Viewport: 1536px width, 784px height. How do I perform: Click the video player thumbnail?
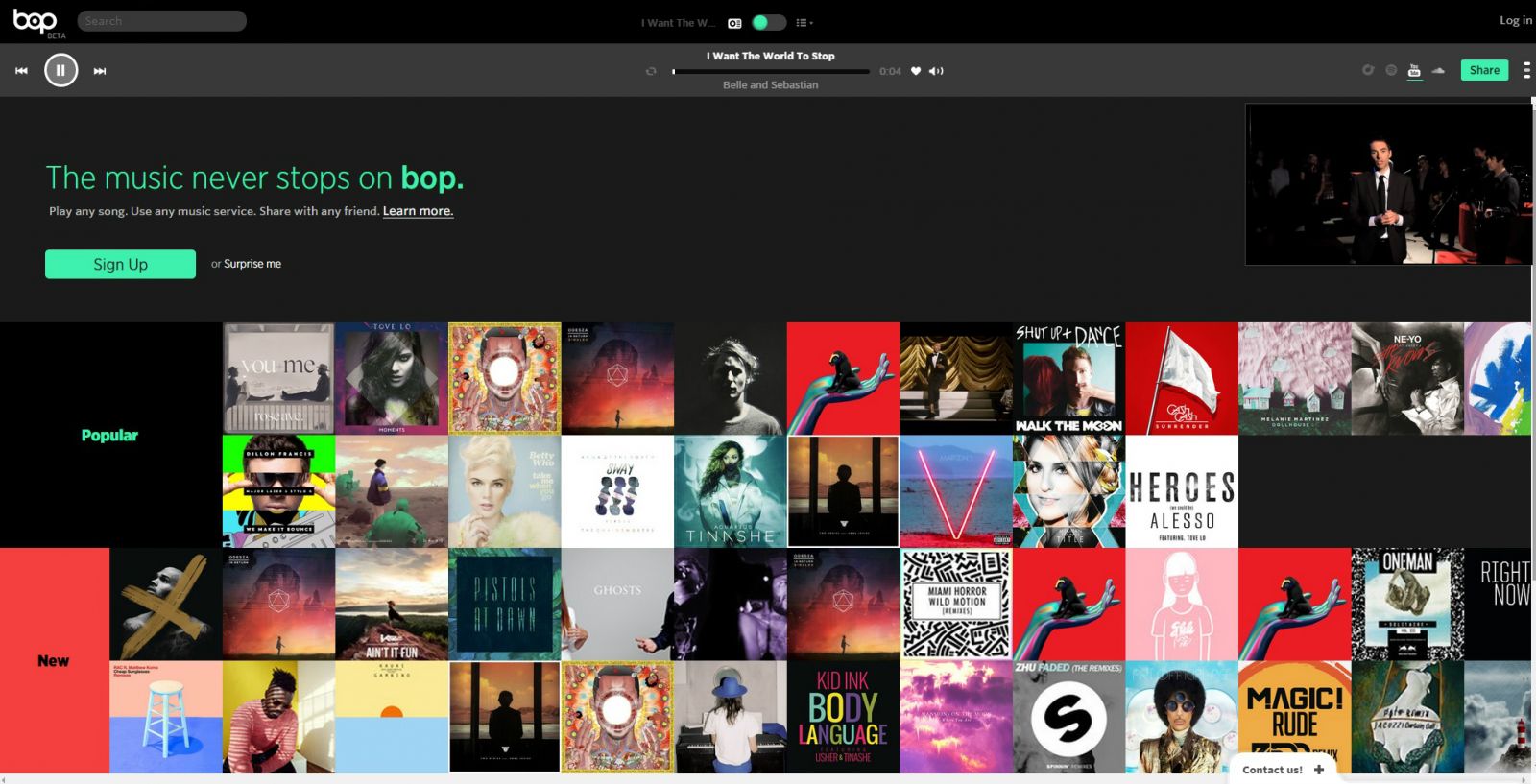[1388, 184]
